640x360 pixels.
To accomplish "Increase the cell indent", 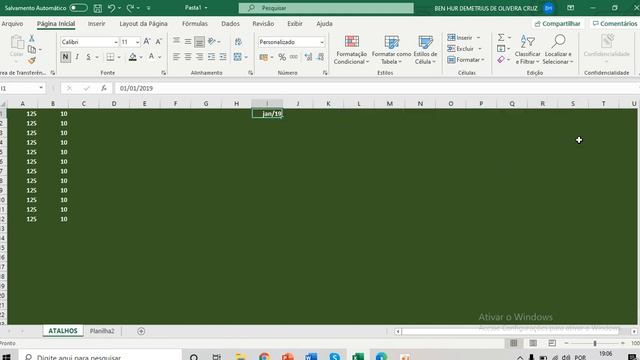I will [x=223, y=57].
